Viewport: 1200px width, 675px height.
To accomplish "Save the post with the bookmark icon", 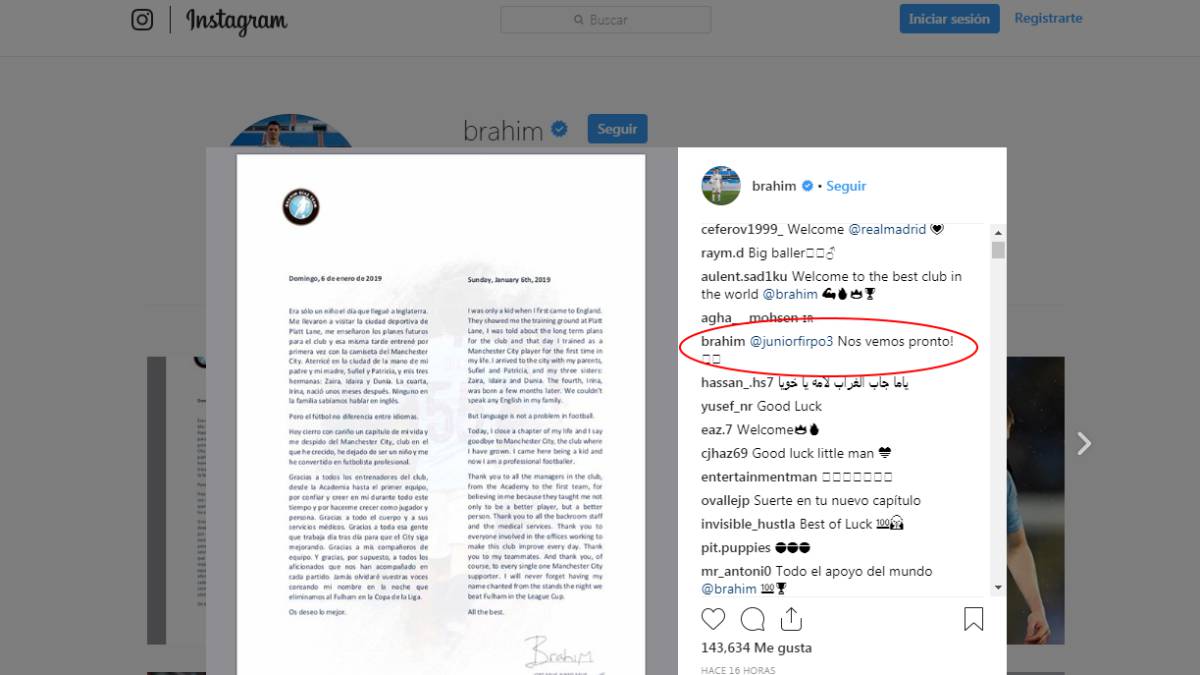I will coord(973,619).
